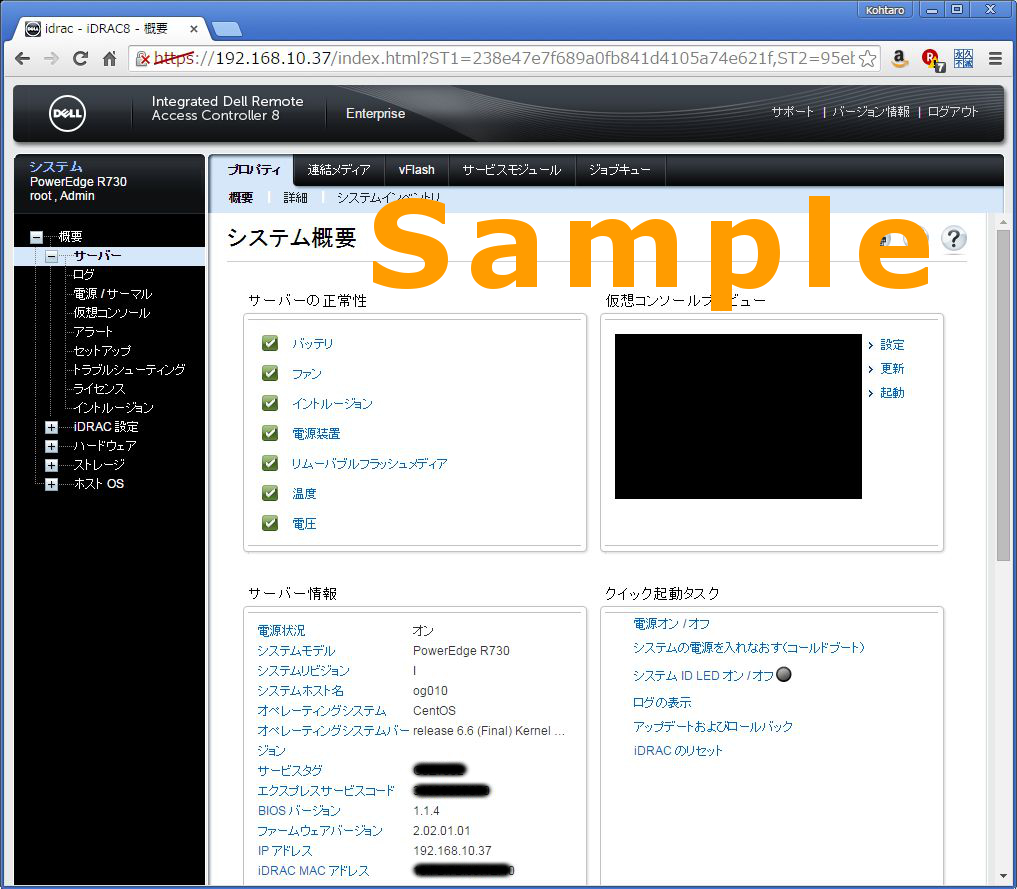This screenshot has width=1017, height=889.
Task: Open トラブルシューティング in the sidebar
Action: pyautogui.click(x=129, y=370)
